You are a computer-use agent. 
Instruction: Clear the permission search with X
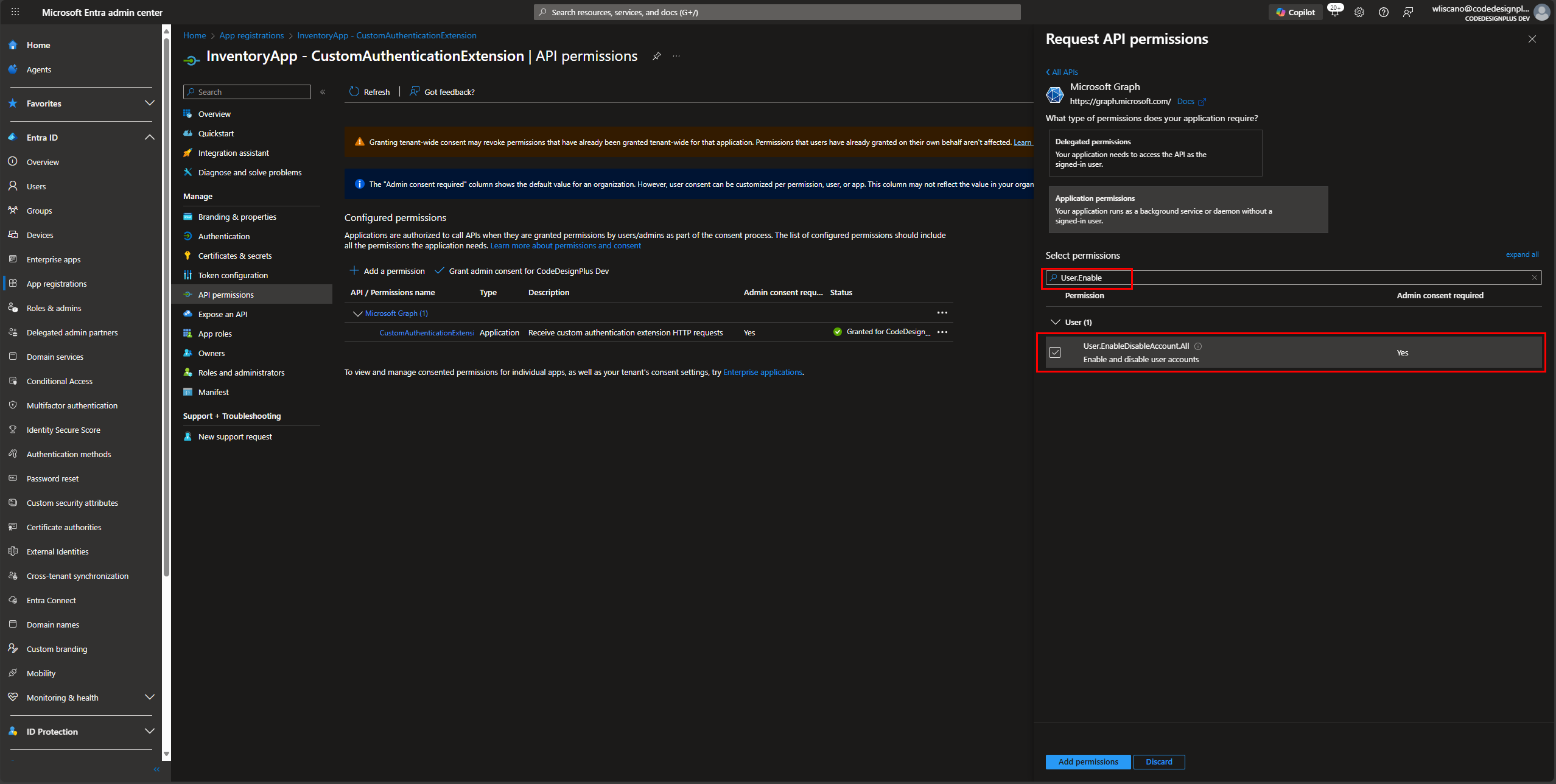point(1535,278)
